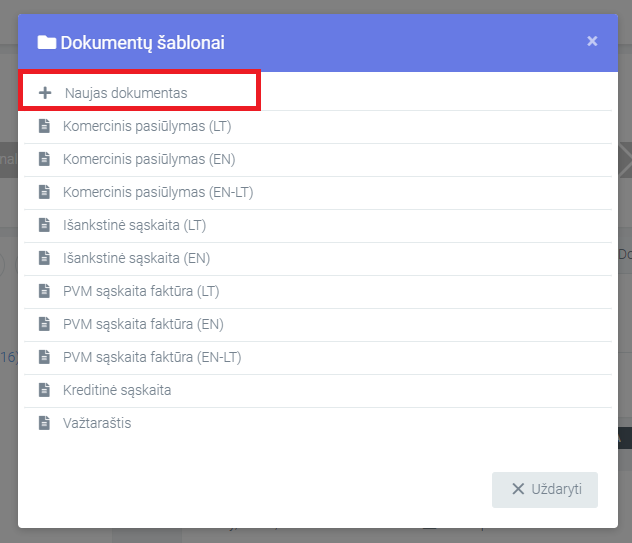Click document icon beside Išankstinė sąskaita (LT)
This screenshot has width=632, height=543.
point(44,225)
